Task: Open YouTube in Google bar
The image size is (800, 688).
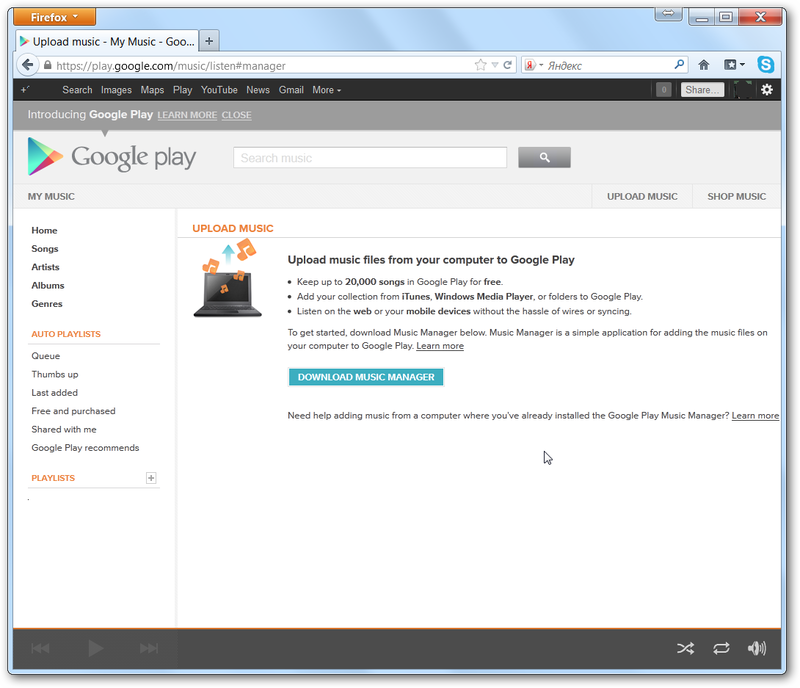Action: (219, 90)
